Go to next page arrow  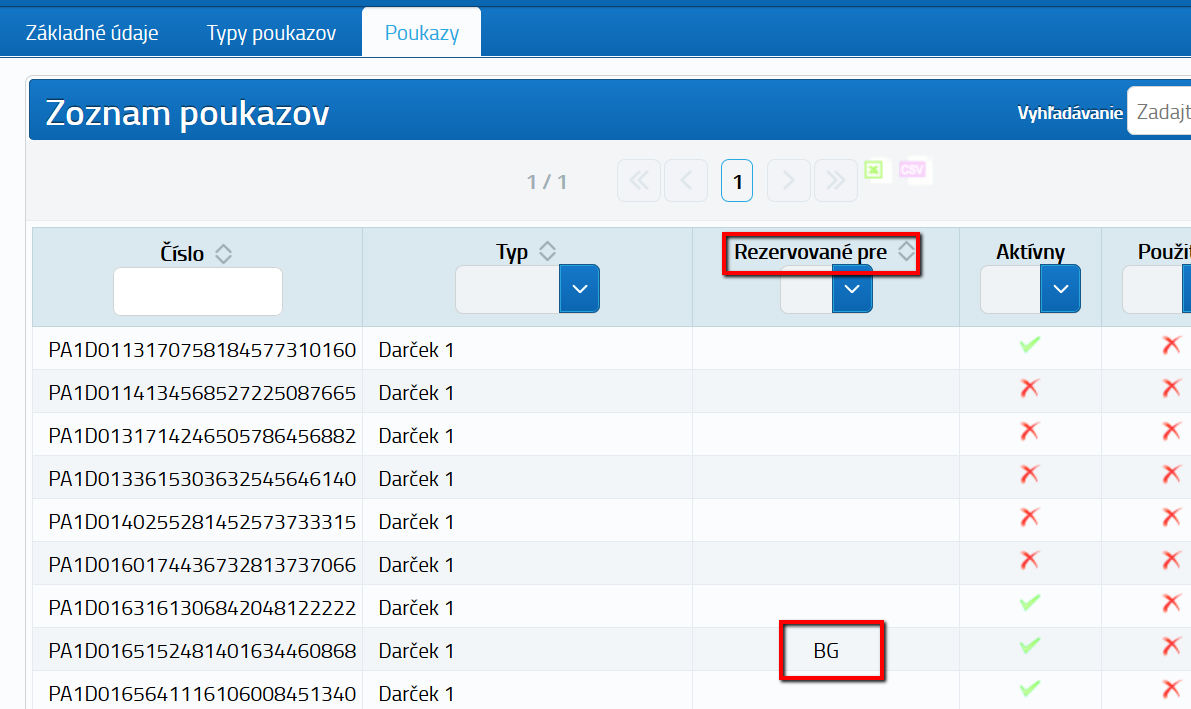click(788, 181)
